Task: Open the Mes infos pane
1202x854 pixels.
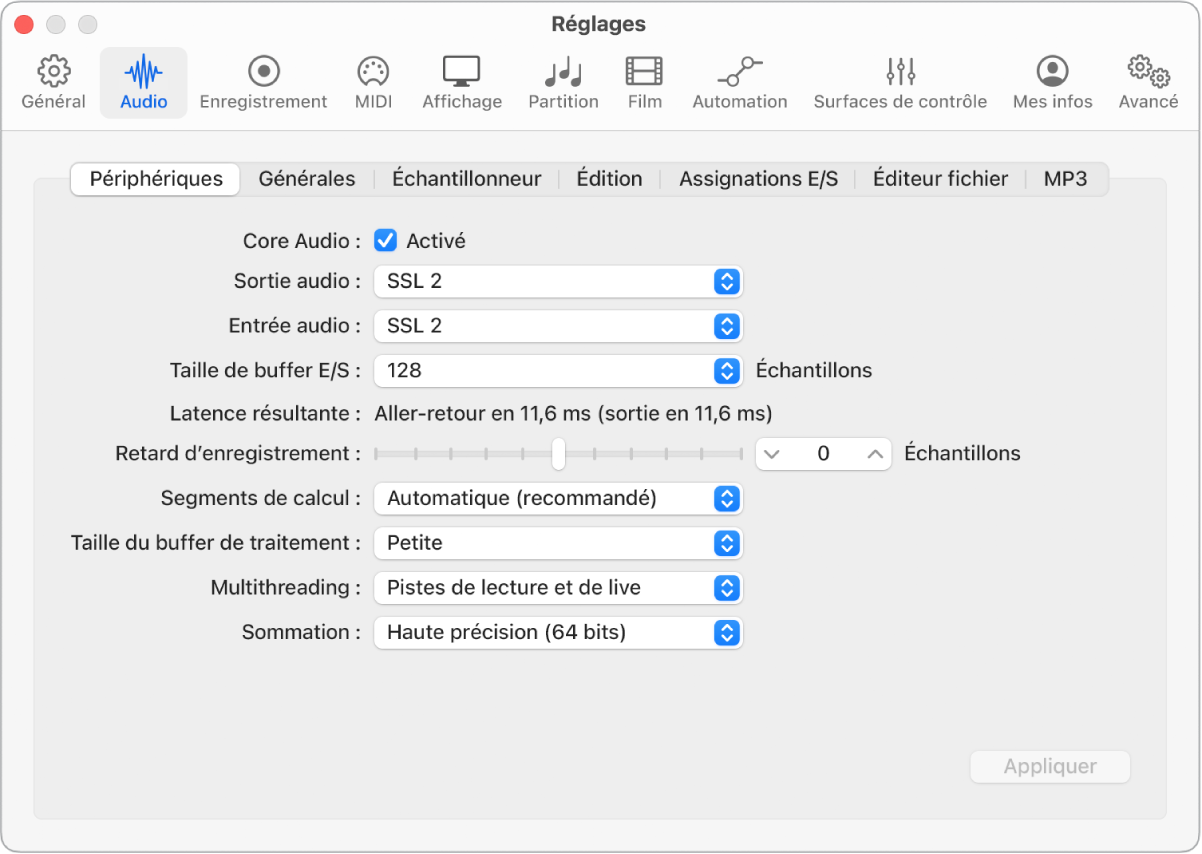Action: point(1052,81)
